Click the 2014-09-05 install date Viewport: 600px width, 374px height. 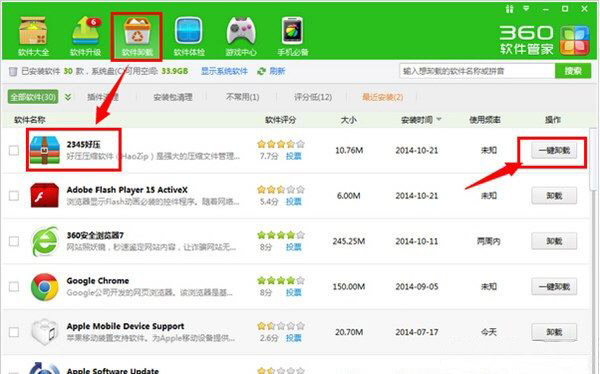[417, 286]
